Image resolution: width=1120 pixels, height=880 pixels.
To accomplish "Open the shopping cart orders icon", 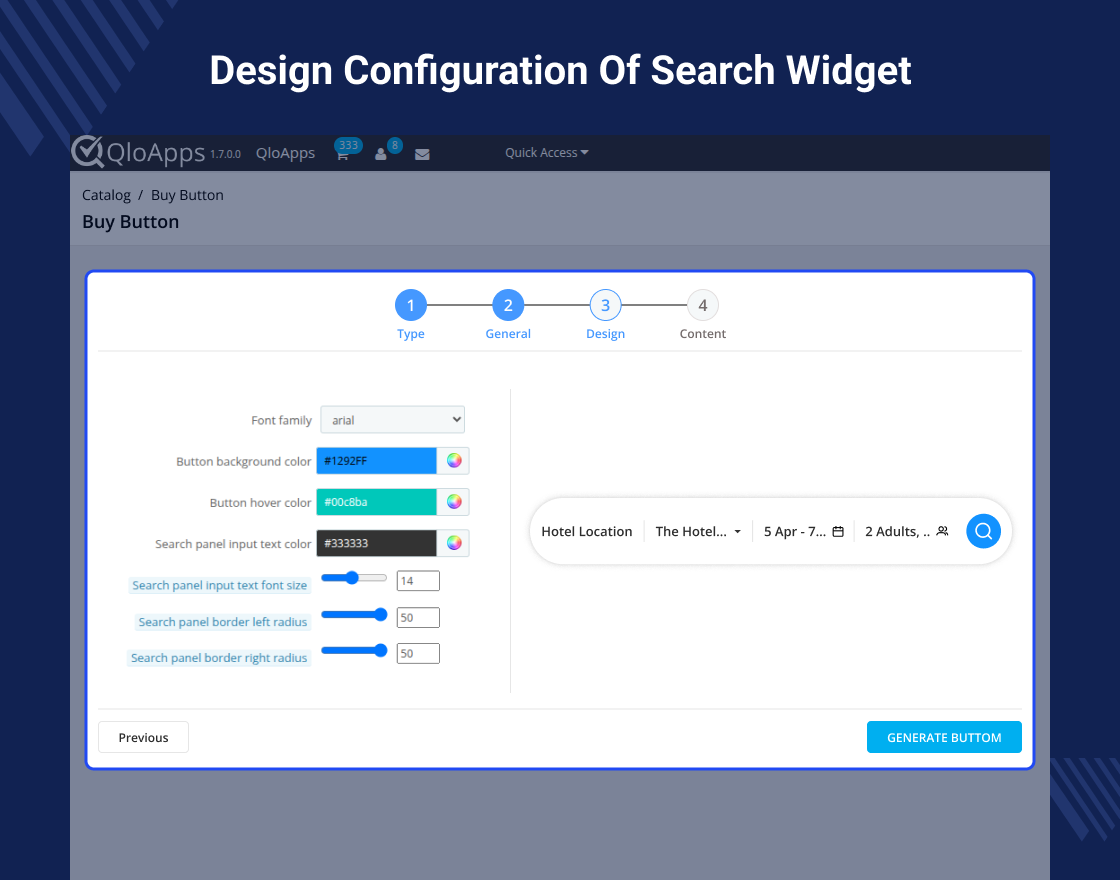I will [x=342, y=155].
